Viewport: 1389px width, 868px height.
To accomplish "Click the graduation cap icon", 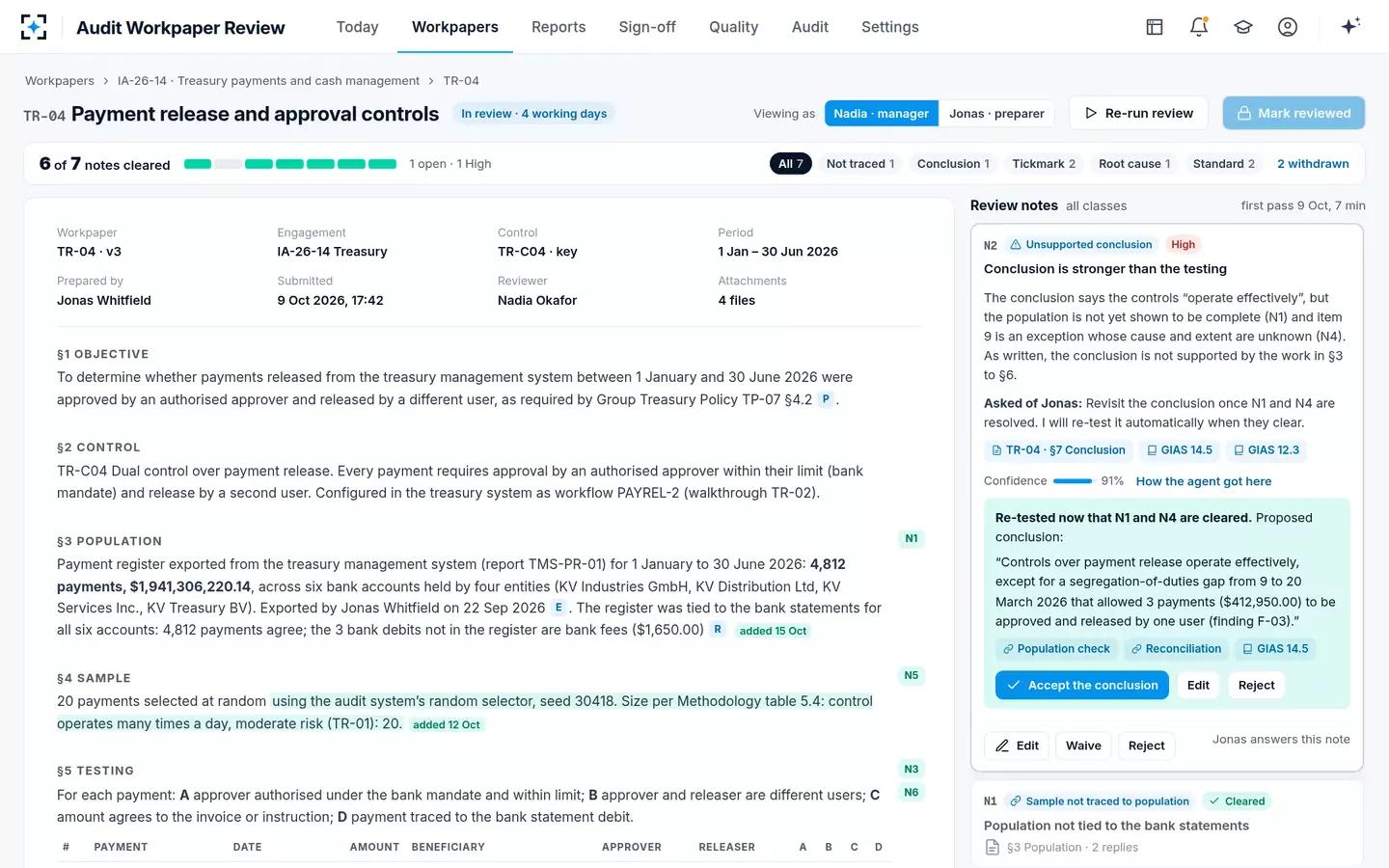I will (1243, 27).
